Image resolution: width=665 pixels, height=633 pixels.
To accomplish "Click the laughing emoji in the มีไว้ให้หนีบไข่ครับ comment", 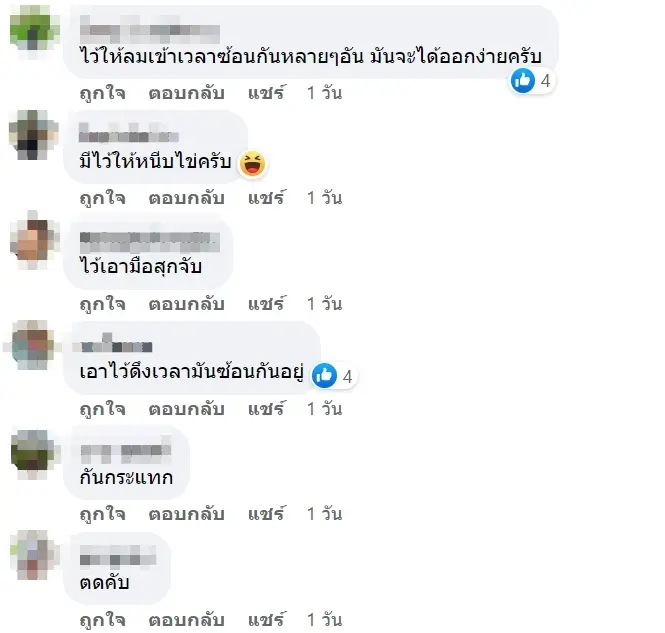I will tap(253, 163).
